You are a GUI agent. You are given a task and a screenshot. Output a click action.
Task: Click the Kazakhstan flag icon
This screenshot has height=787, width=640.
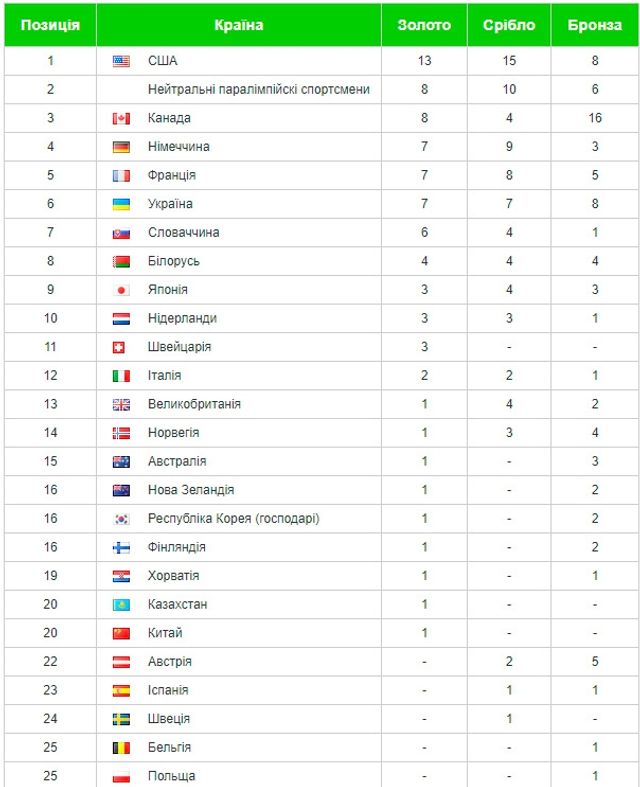[121, 605]
